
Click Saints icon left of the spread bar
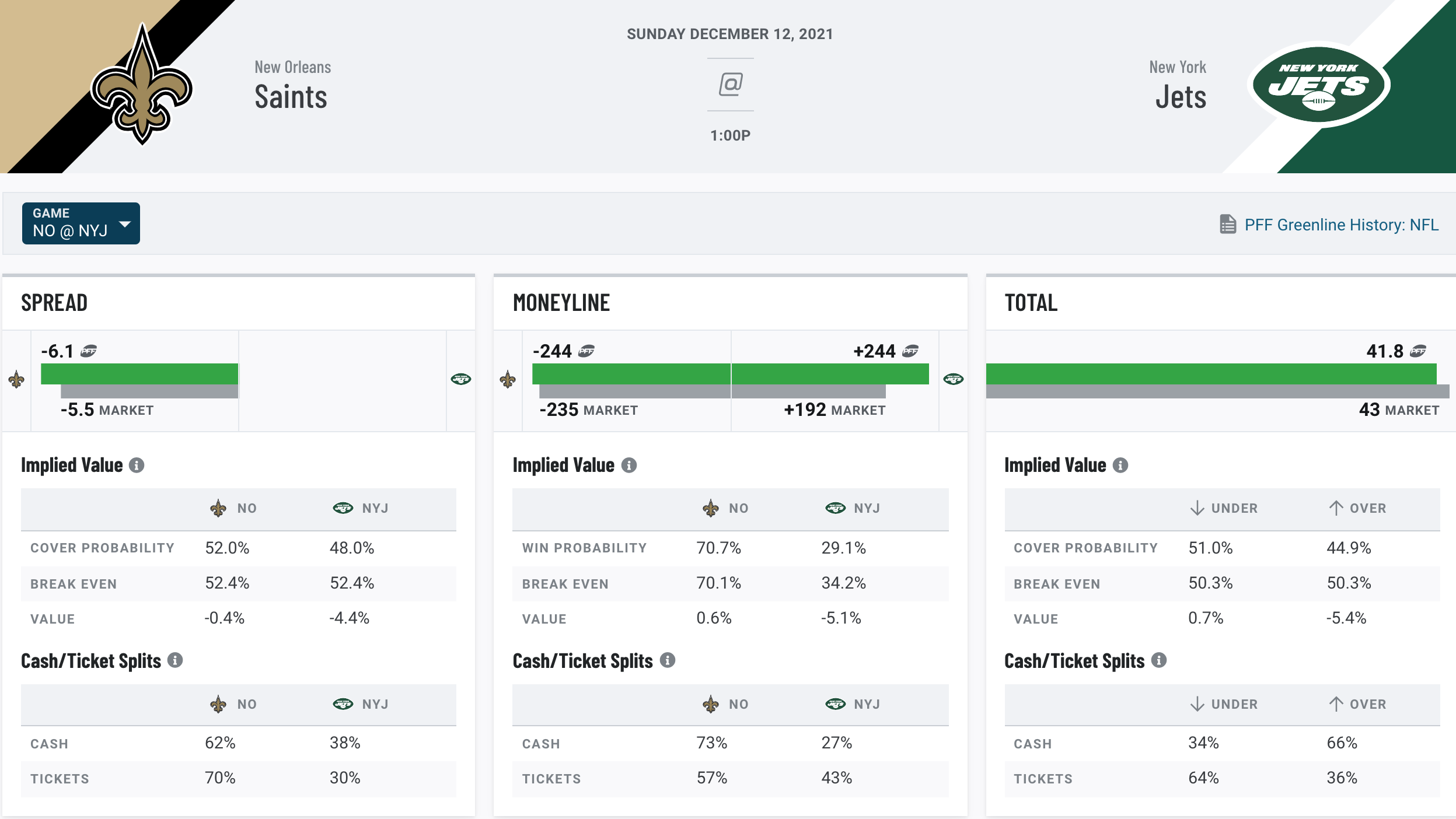16,380
